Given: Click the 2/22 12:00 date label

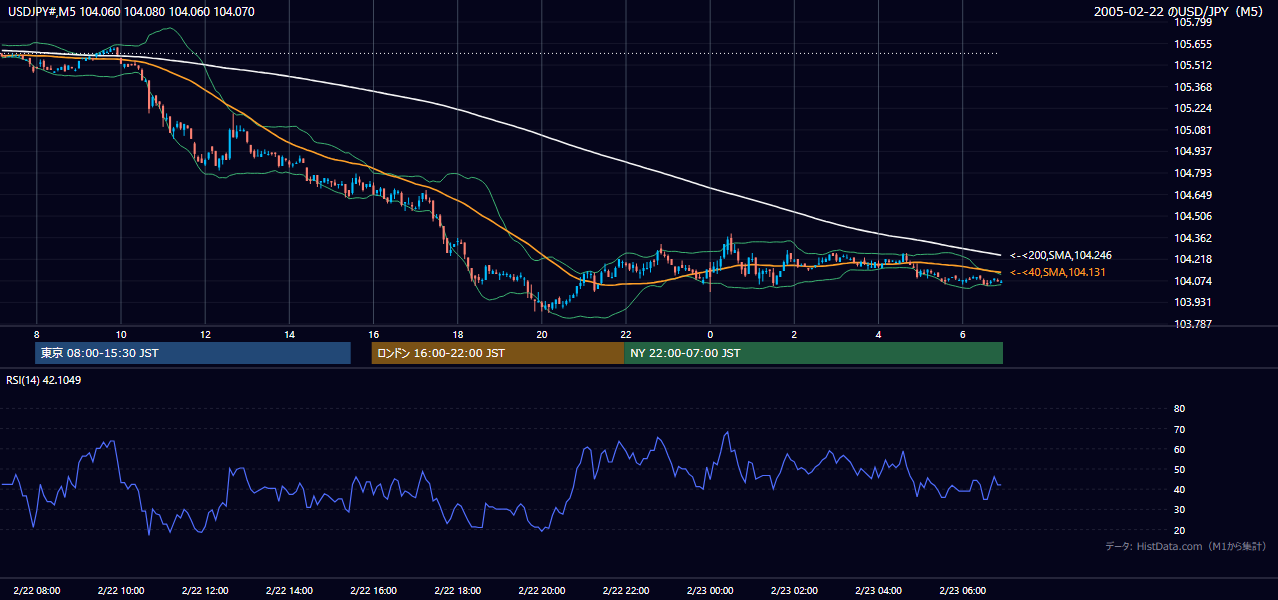Looking at the screenshot, I should coord(204,590).
